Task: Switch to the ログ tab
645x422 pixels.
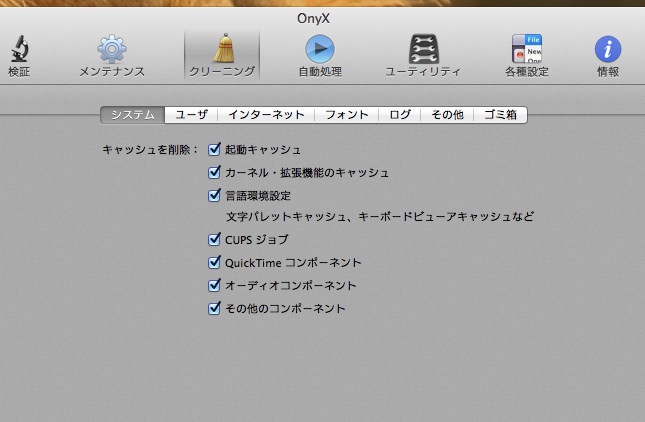Action: click(x=400, y=115)
